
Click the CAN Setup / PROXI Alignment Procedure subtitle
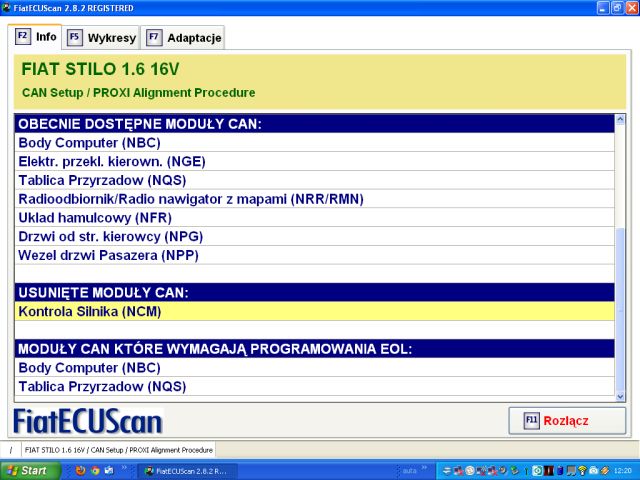(x=138, y=93)
